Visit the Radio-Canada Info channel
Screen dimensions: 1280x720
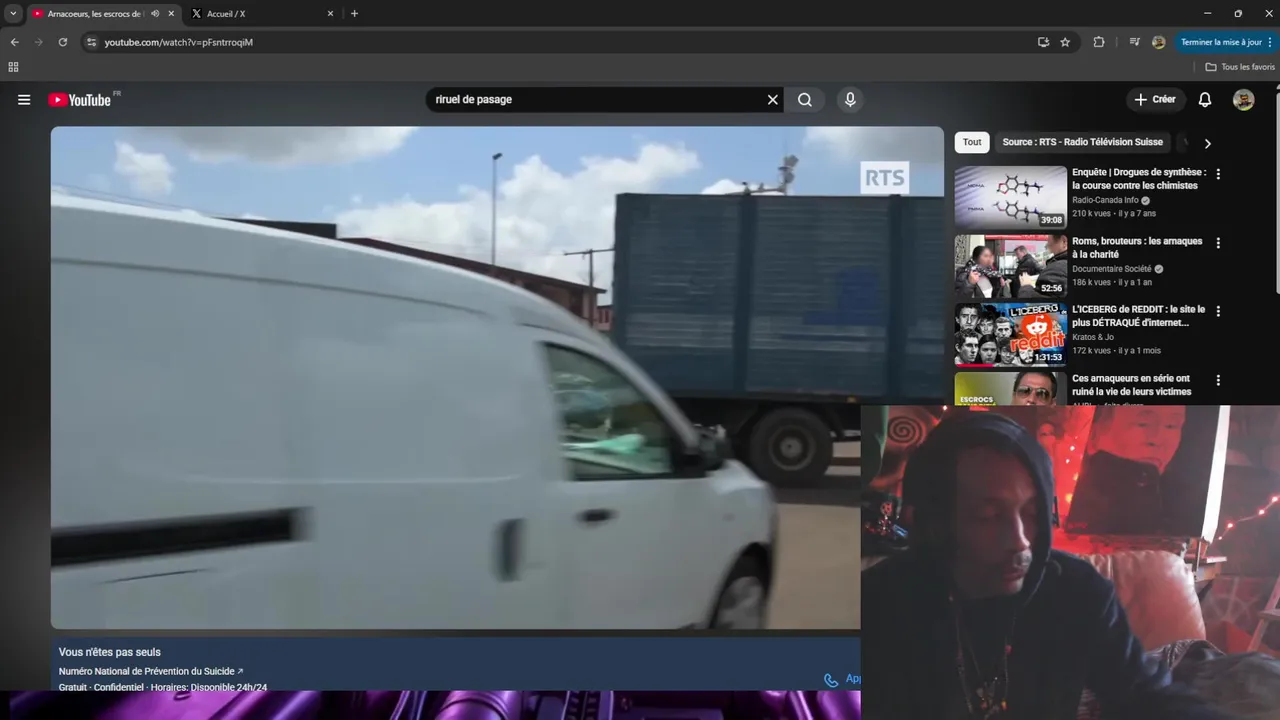1105,200
